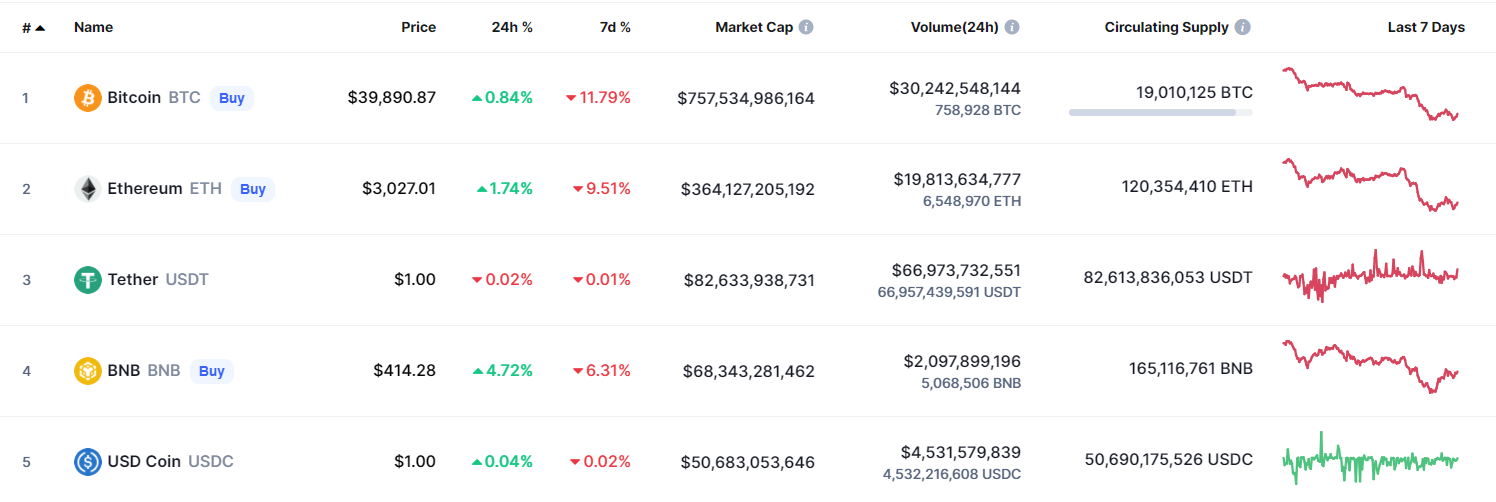Click the 6,548,970 ETH volume figure
This screenshot has width=1496, height=502.
coord(972,201)
